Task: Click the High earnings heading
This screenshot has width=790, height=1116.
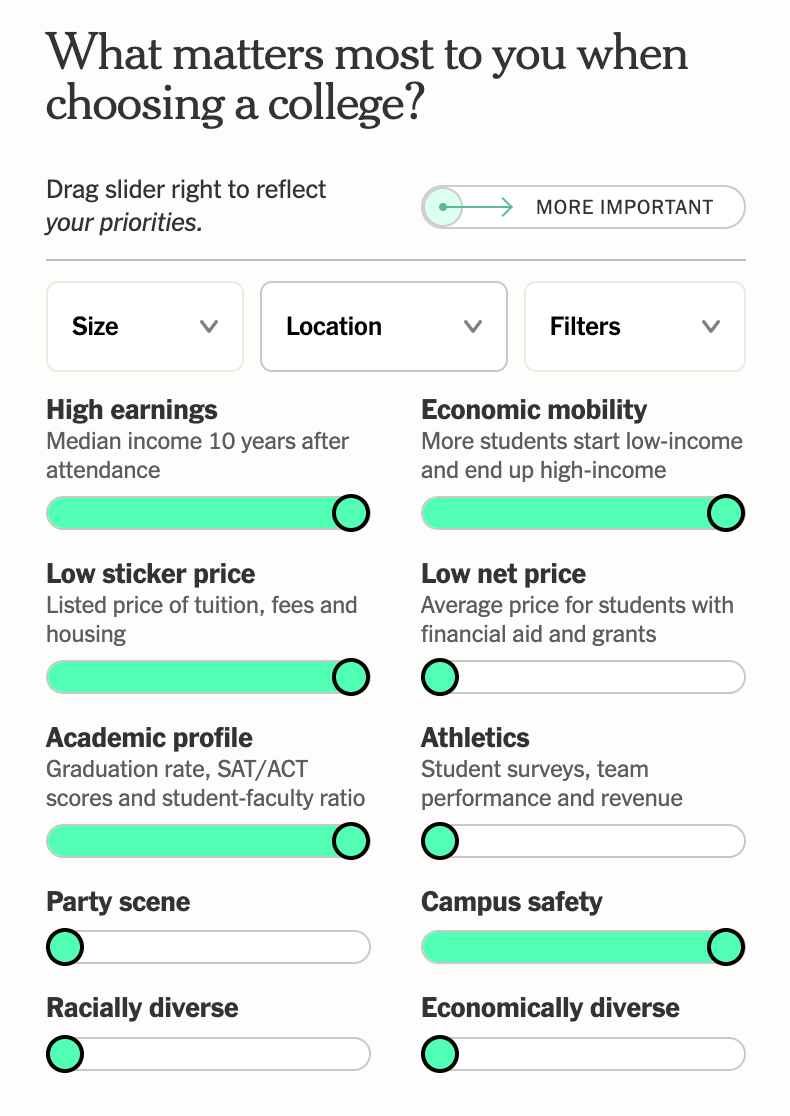Action: pos(132,410)
